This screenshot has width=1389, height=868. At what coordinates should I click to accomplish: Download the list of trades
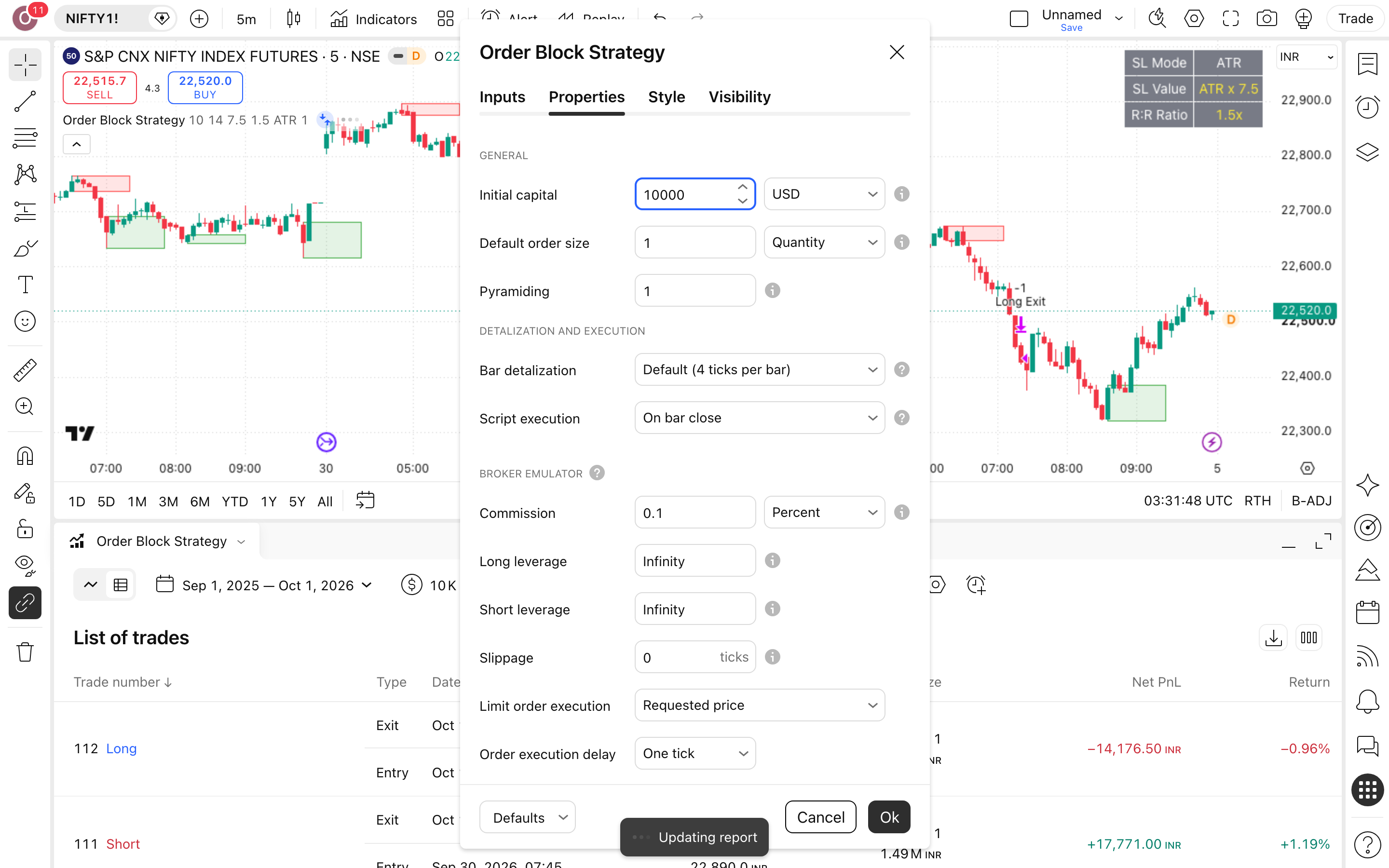[x=1274, y=638]
